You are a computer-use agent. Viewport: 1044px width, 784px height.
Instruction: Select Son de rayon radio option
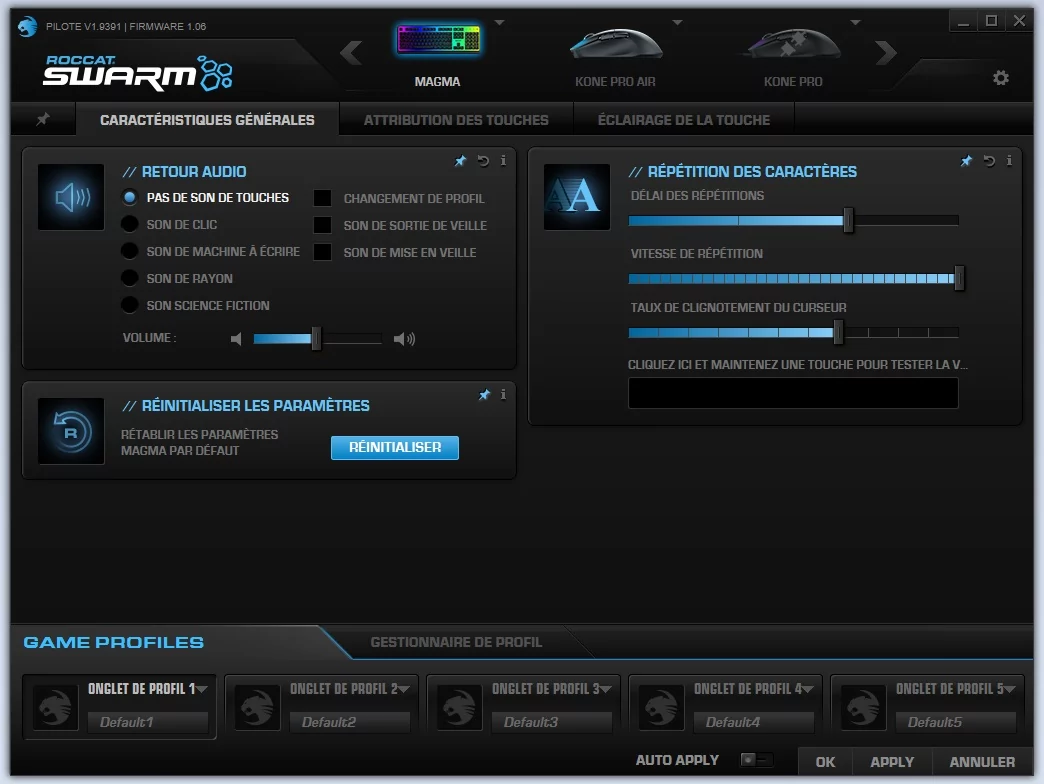130,278
